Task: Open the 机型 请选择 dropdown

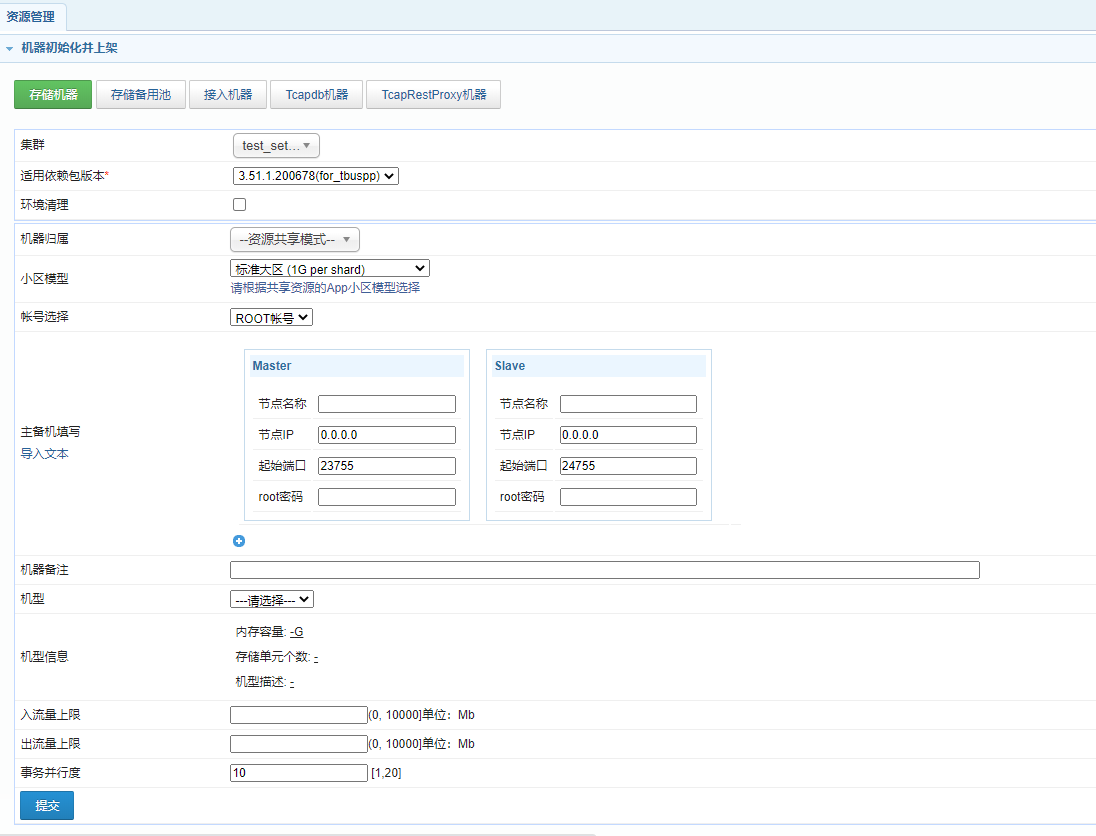Action: click(272, 600)
